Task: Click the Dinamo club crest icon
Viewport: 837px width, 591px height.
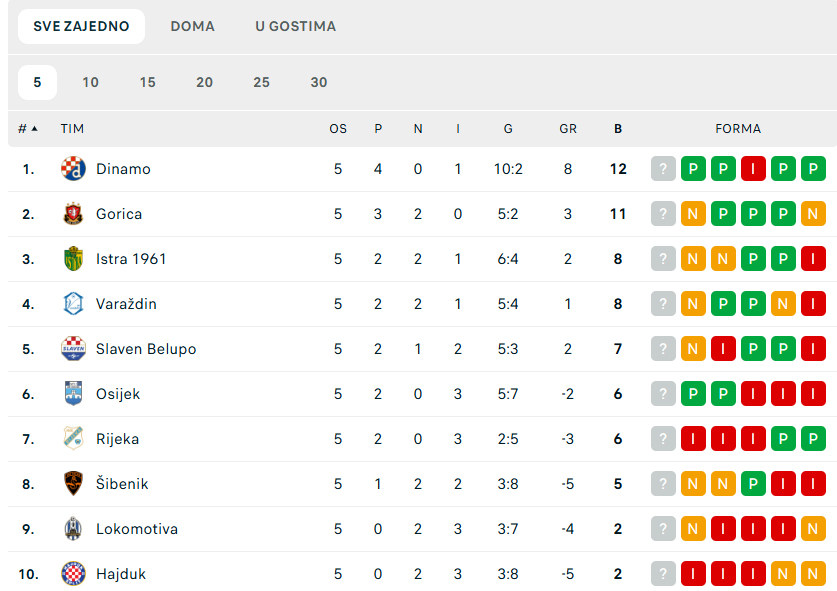Action: [73, 169]
